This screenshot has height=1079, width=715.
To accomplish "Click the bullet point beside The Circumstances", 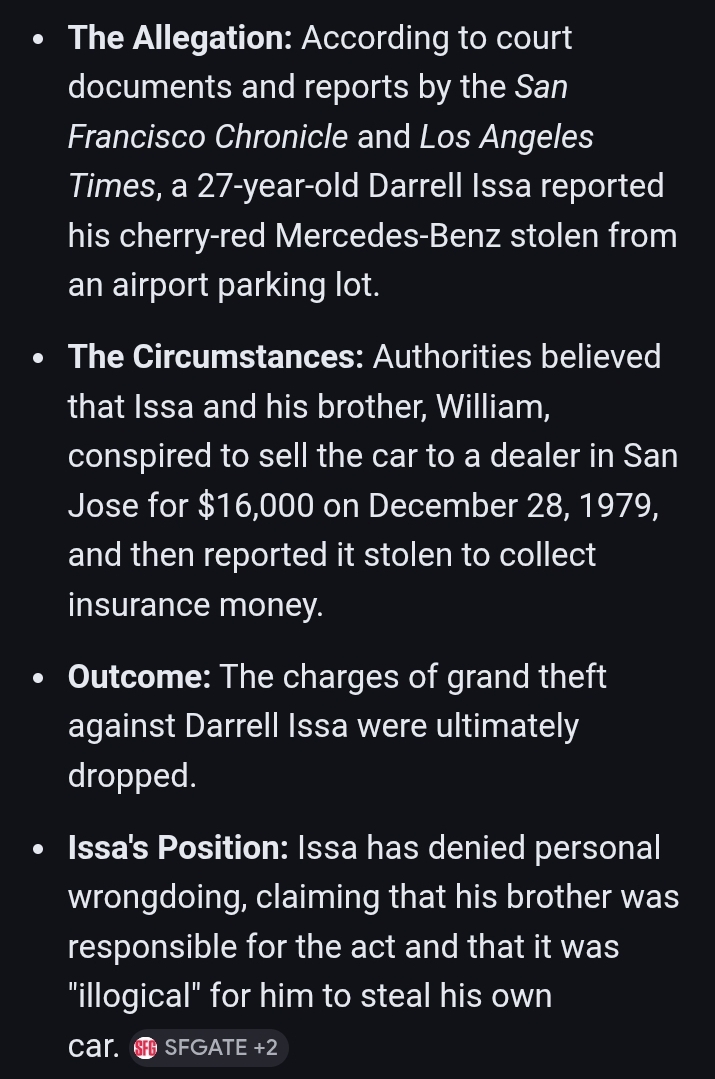I will point(38,359).
